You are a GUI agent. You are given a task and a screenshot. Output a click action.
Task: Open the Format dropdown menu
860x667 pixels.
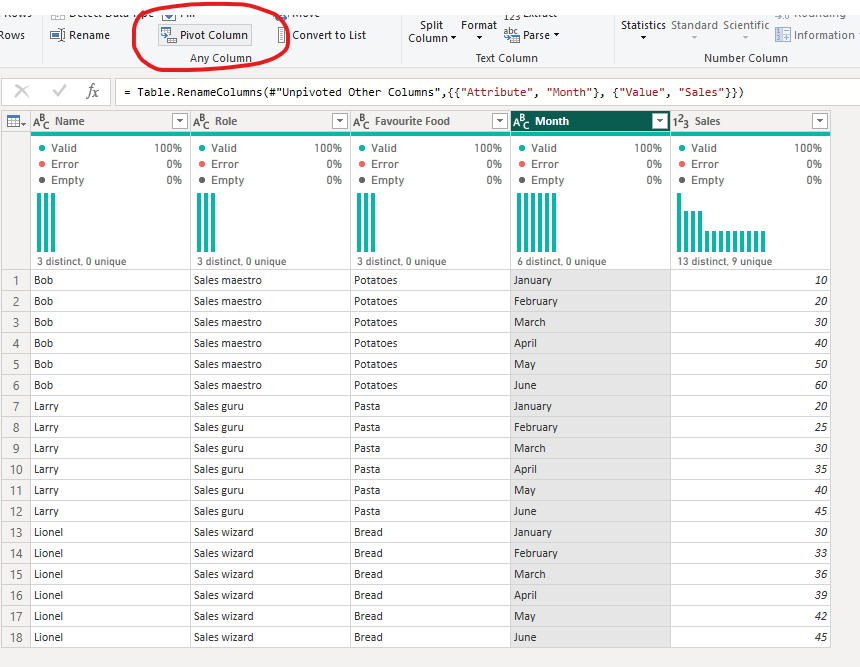(479, 30)
